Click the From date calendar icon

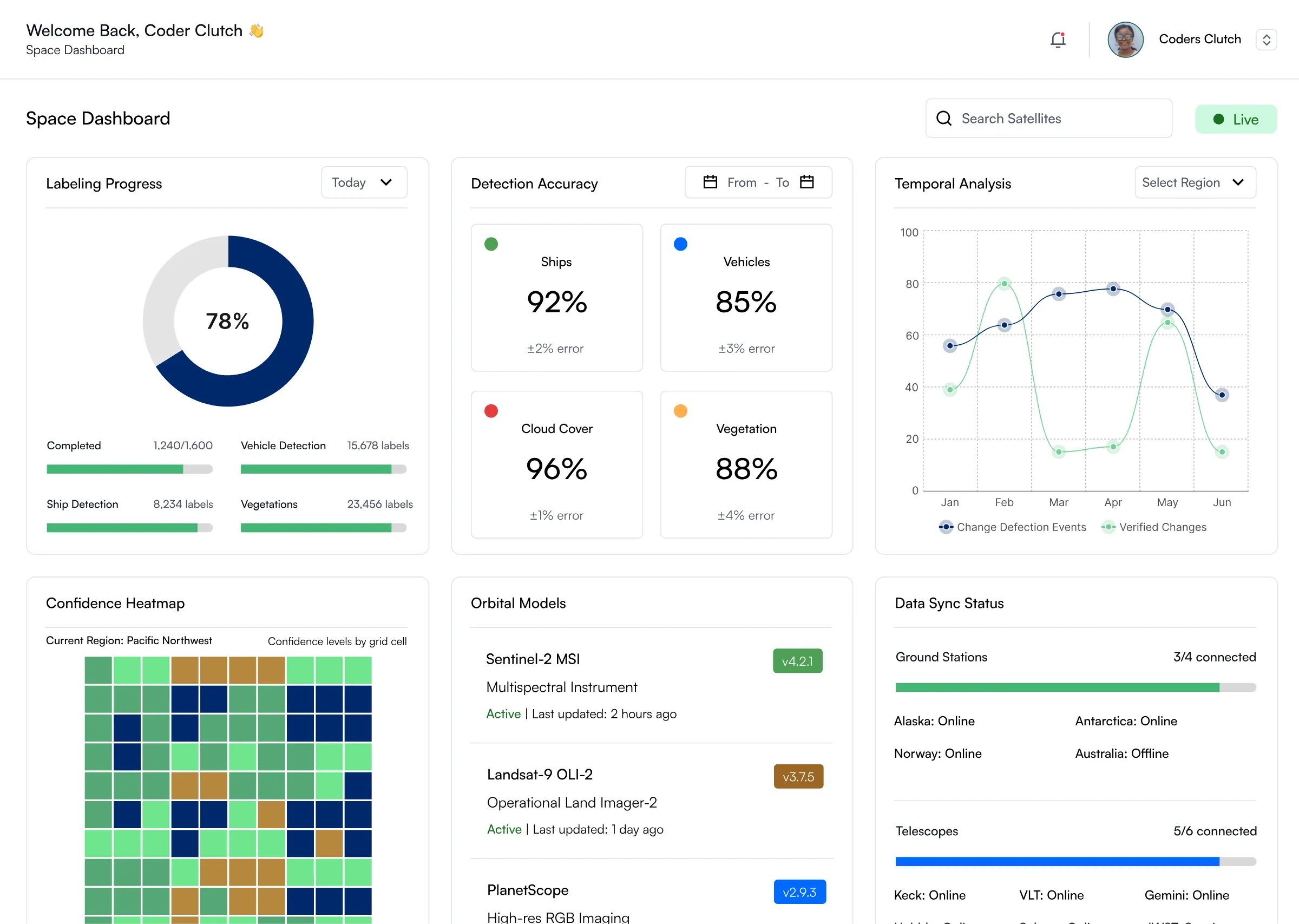(x=710, y=182)
